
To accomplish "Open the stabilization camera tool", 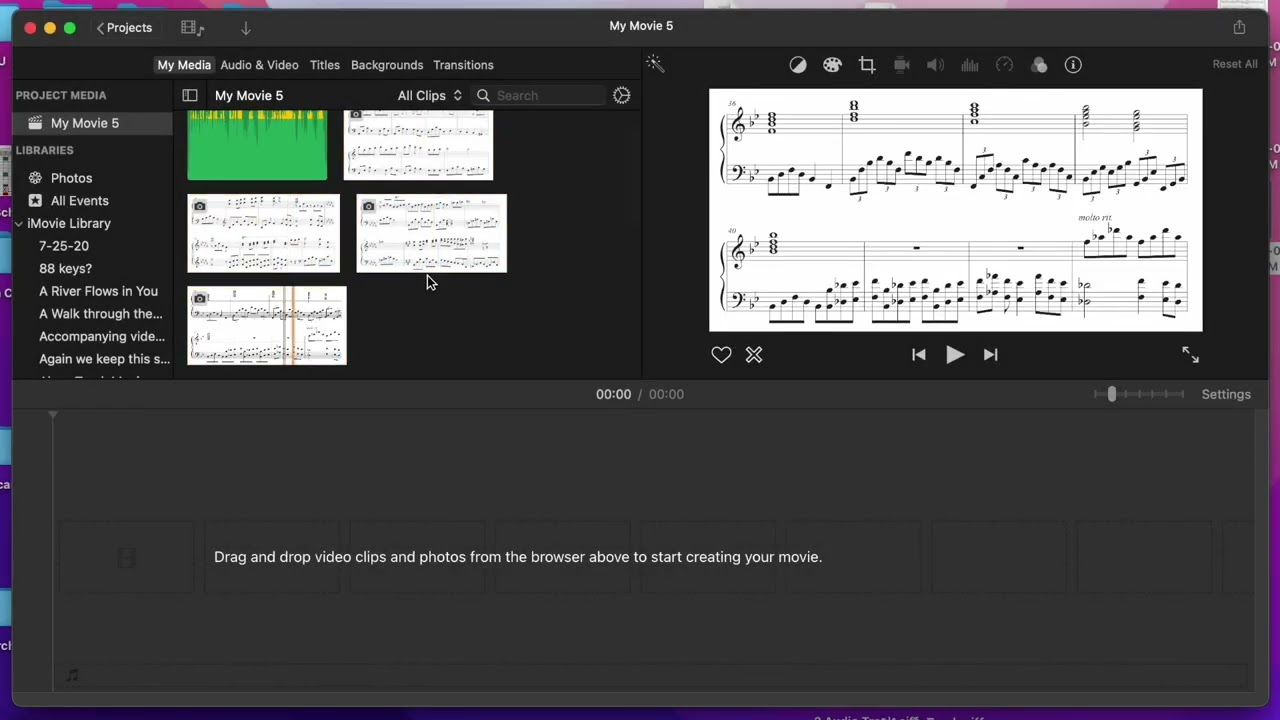I will pyautogui.click(x=901, y=65).
